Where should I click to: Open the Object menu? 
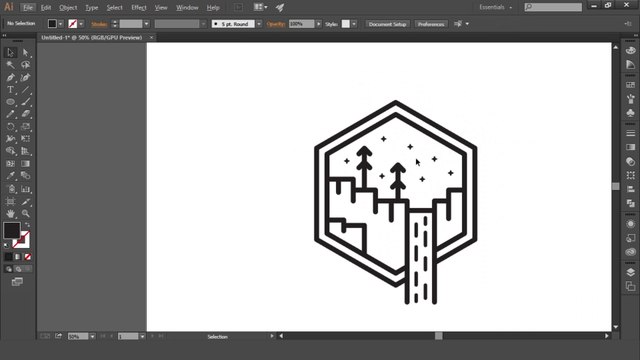click(68, 7)
